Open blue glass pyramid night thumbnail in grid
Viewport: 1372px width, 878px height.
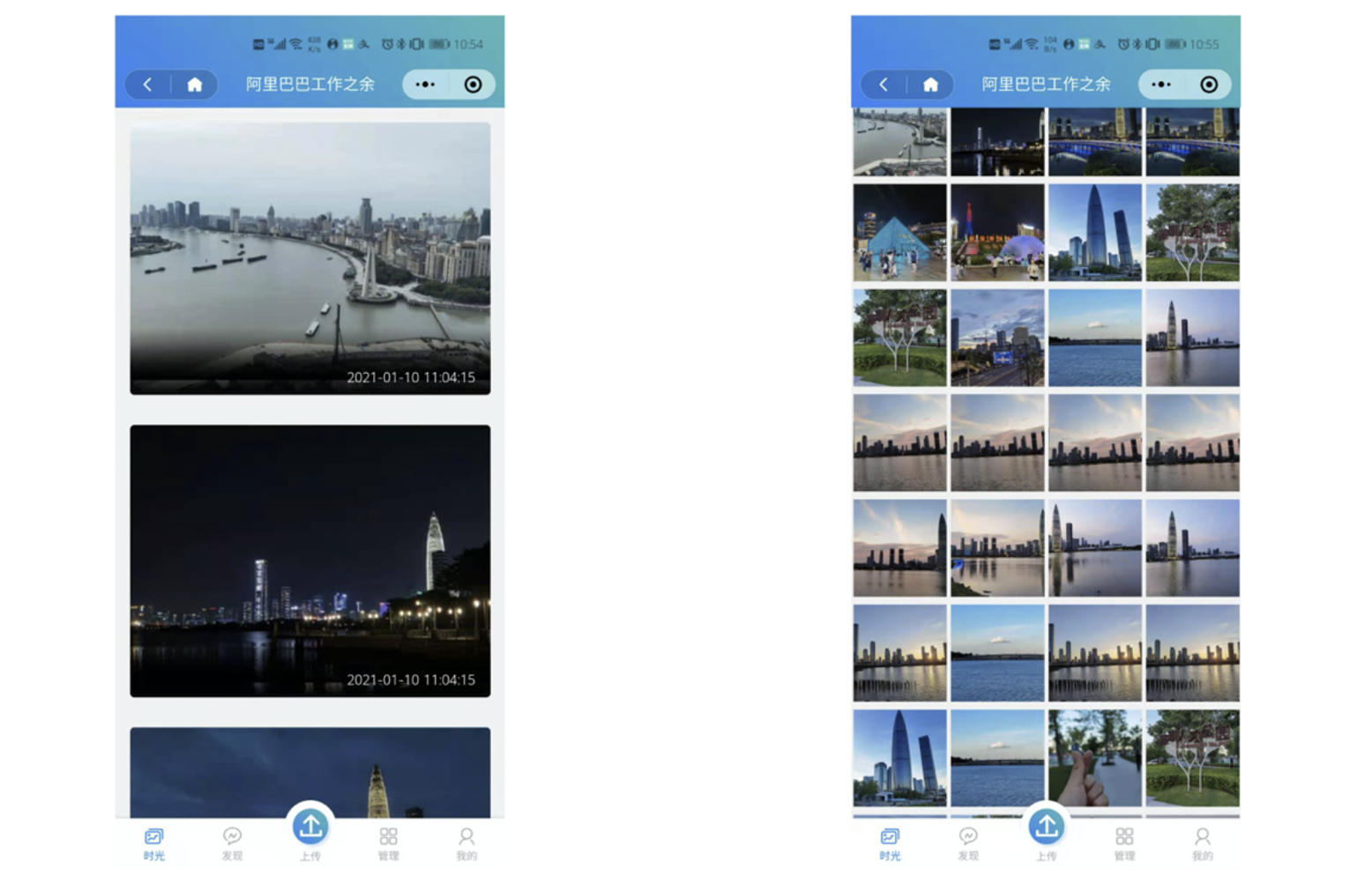click(x=900, y=233)
